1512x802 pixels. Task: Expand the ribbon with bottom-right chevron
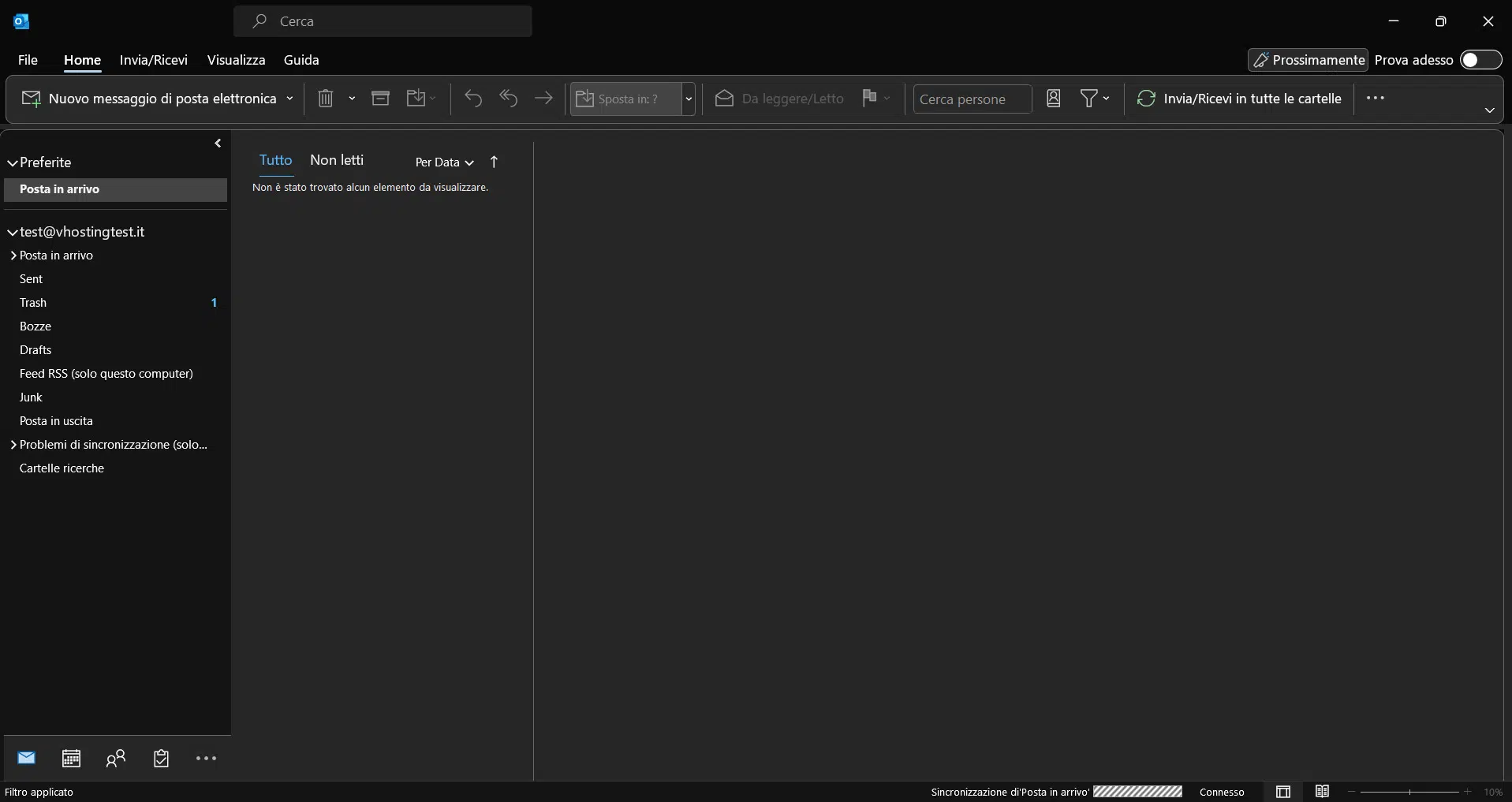click(1490, 110)
